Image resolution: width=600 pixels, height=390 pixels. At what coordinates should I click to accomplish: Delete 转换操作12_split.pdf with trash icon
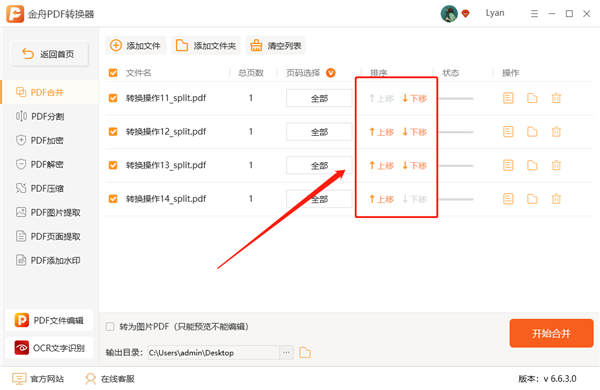[x=556, y=132]
